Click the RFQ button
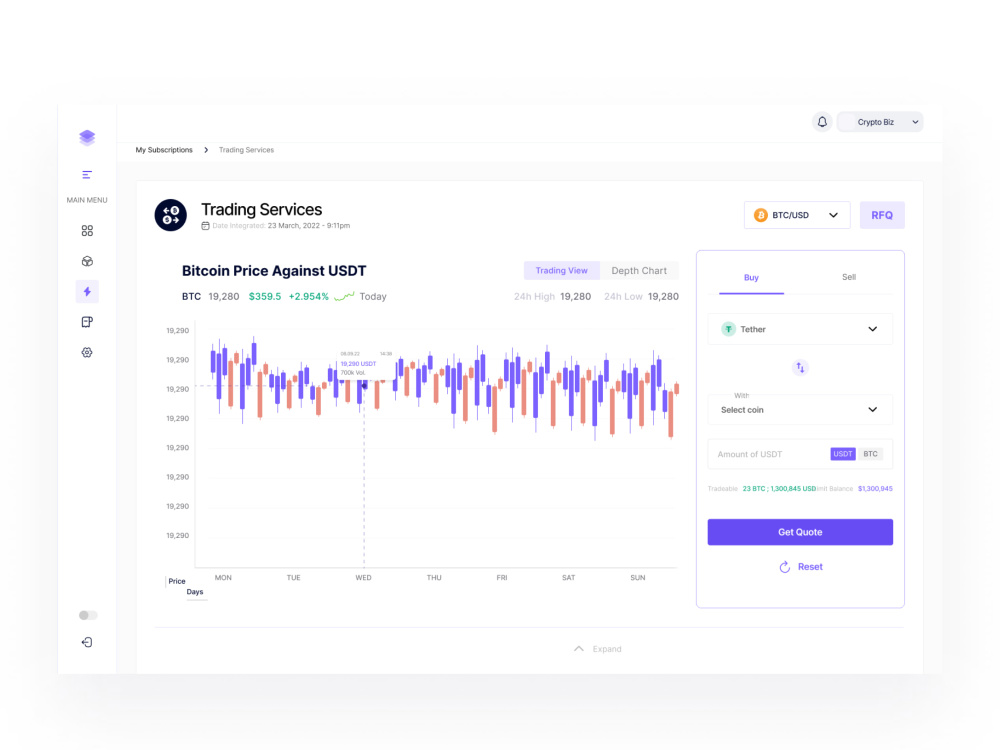The width and height of the screenshot is (1000, 750). 882,216
